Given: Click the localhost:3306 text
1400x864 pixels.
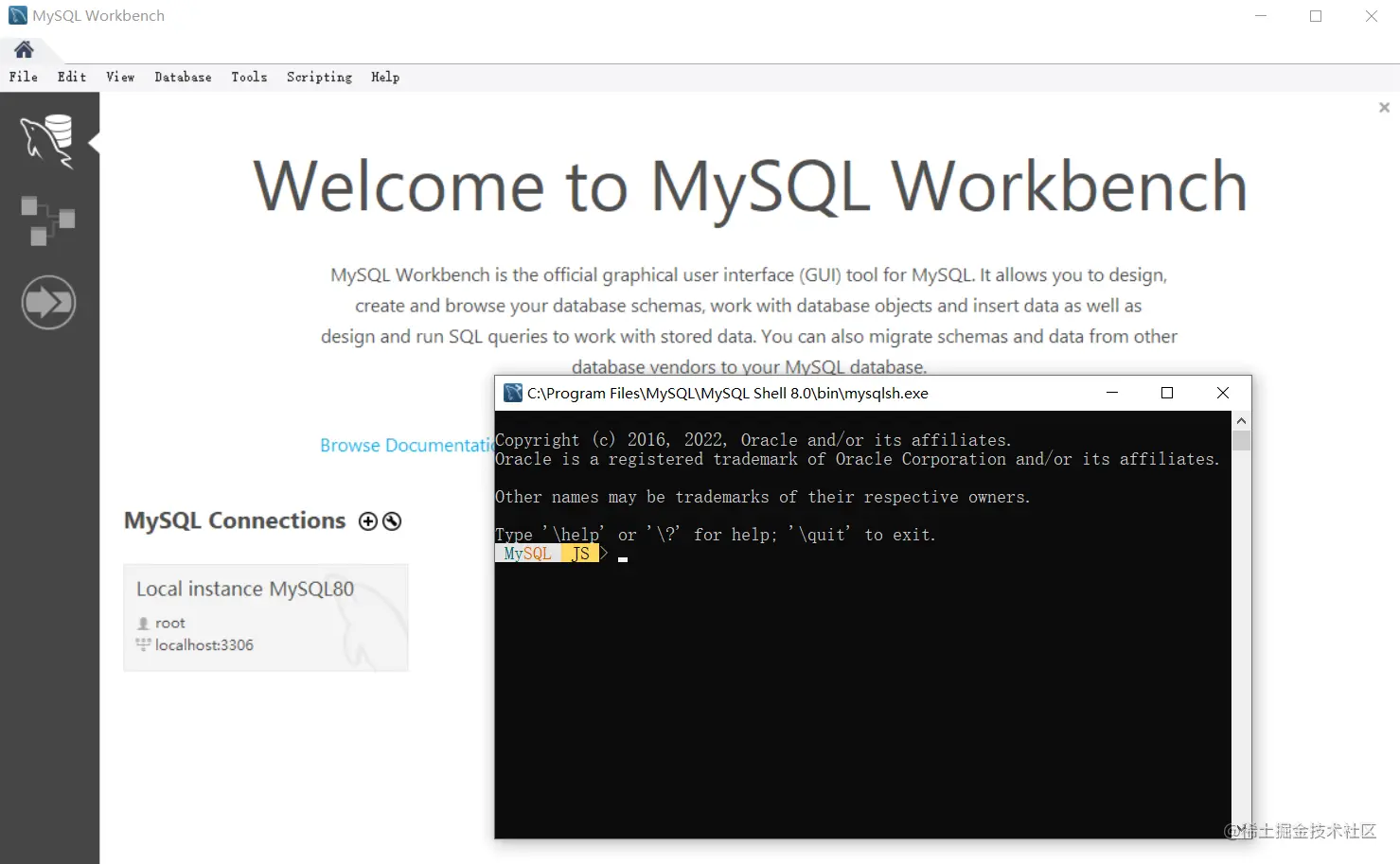Looking at the screenshot, I should (x=204, y=645).
